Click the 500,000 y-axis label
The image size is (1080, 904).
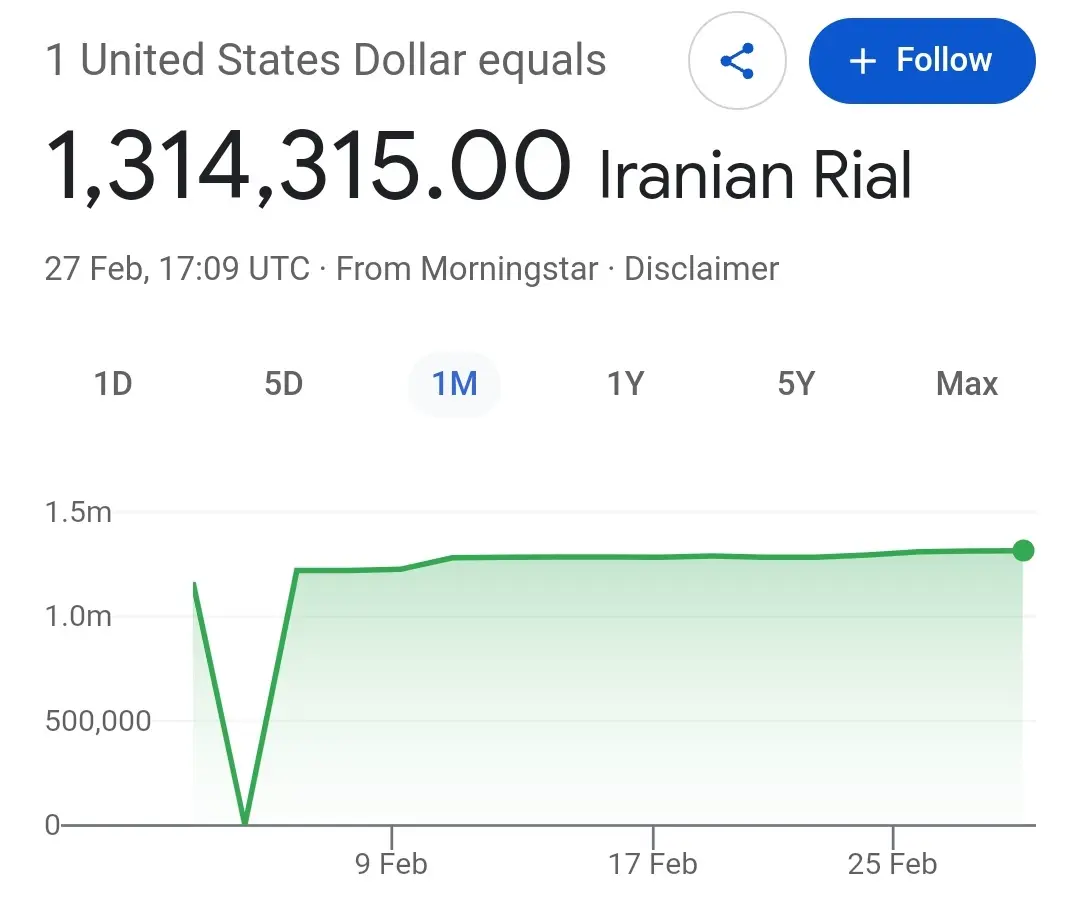click(98, 721)
